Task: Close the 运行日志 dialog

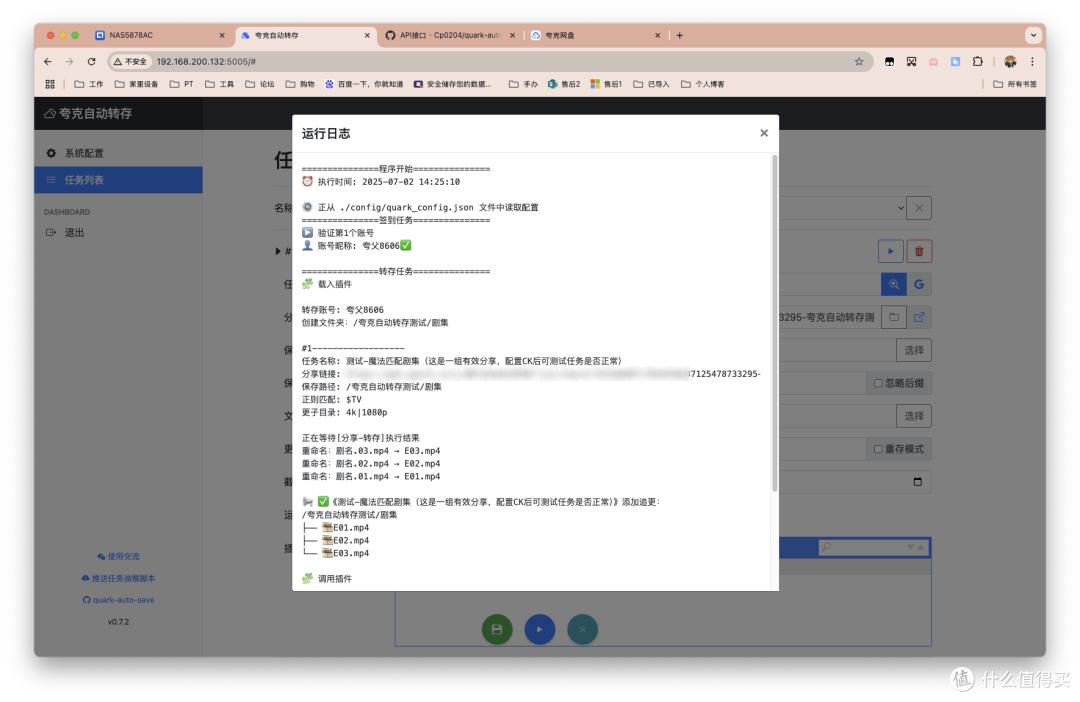Action: (764, 132)
